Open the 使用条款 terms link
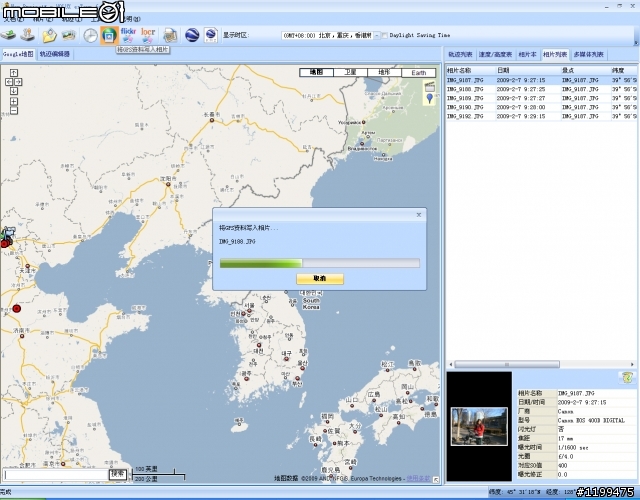This screenshot has width=640, height=500. point(418,478)
